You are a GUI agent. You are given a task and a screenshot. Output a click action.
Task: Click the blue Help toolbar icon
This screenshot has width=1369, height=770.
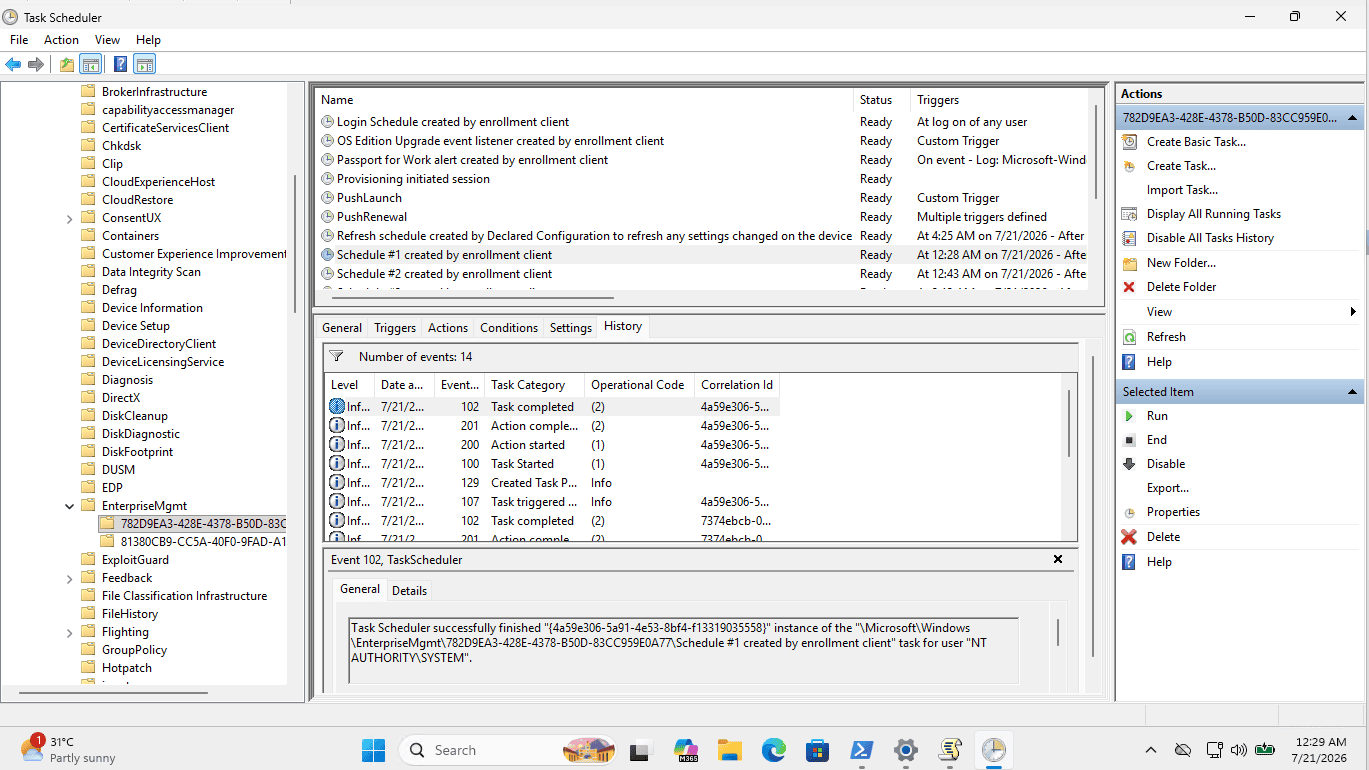pyautogui.click(x=120, y=65)
